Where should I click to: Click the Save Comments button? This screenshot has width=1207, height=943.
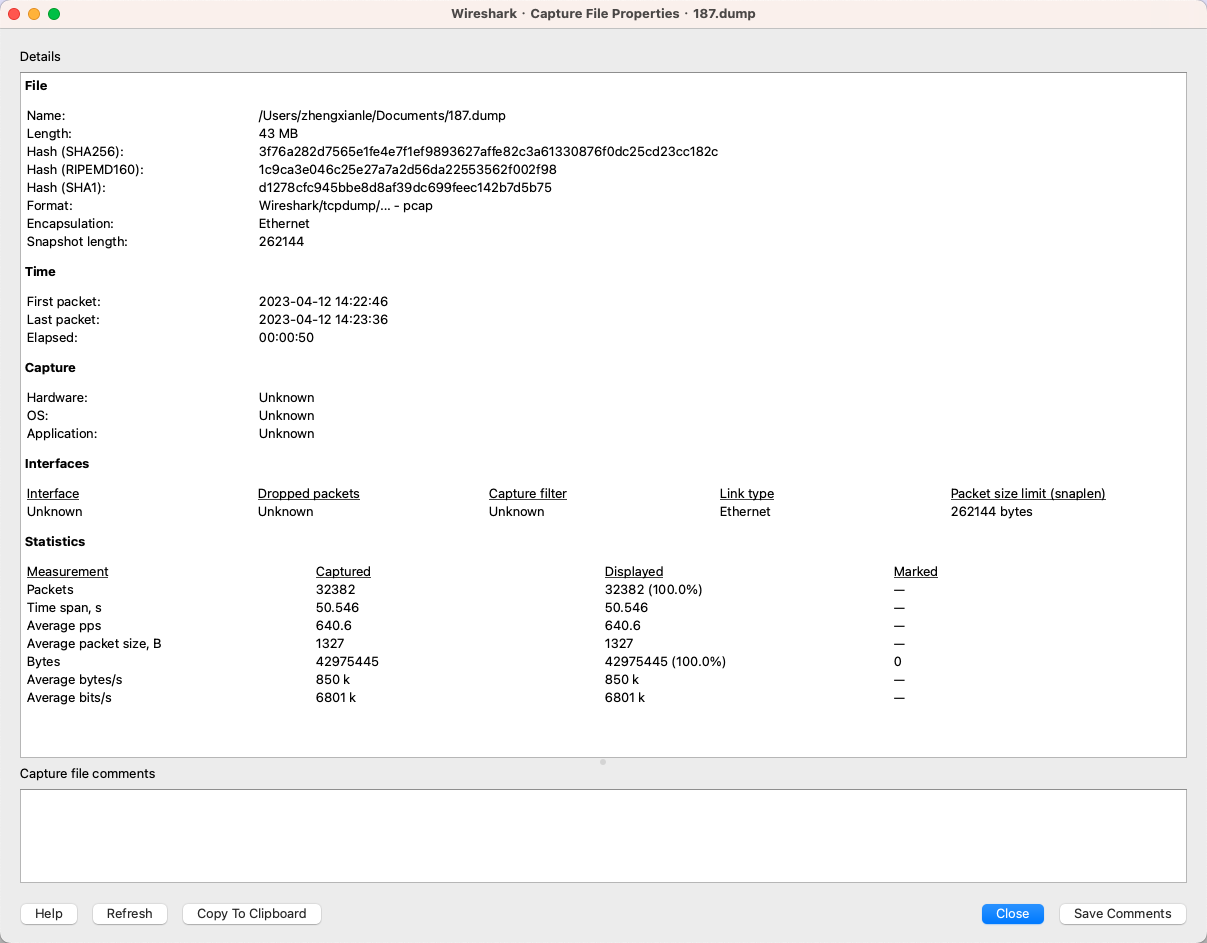[x=1122, y=913]
